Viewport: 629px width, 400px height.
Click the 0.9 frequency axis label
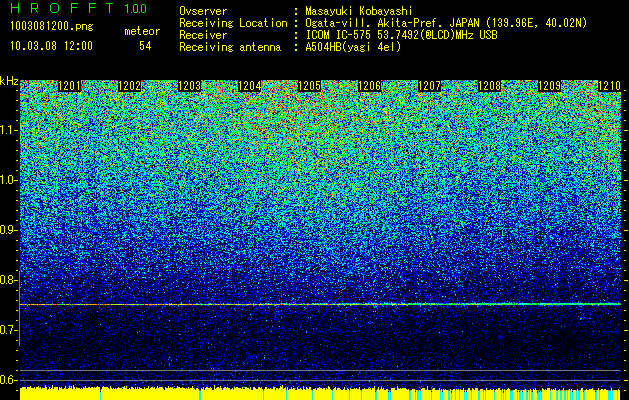point(8,230)
